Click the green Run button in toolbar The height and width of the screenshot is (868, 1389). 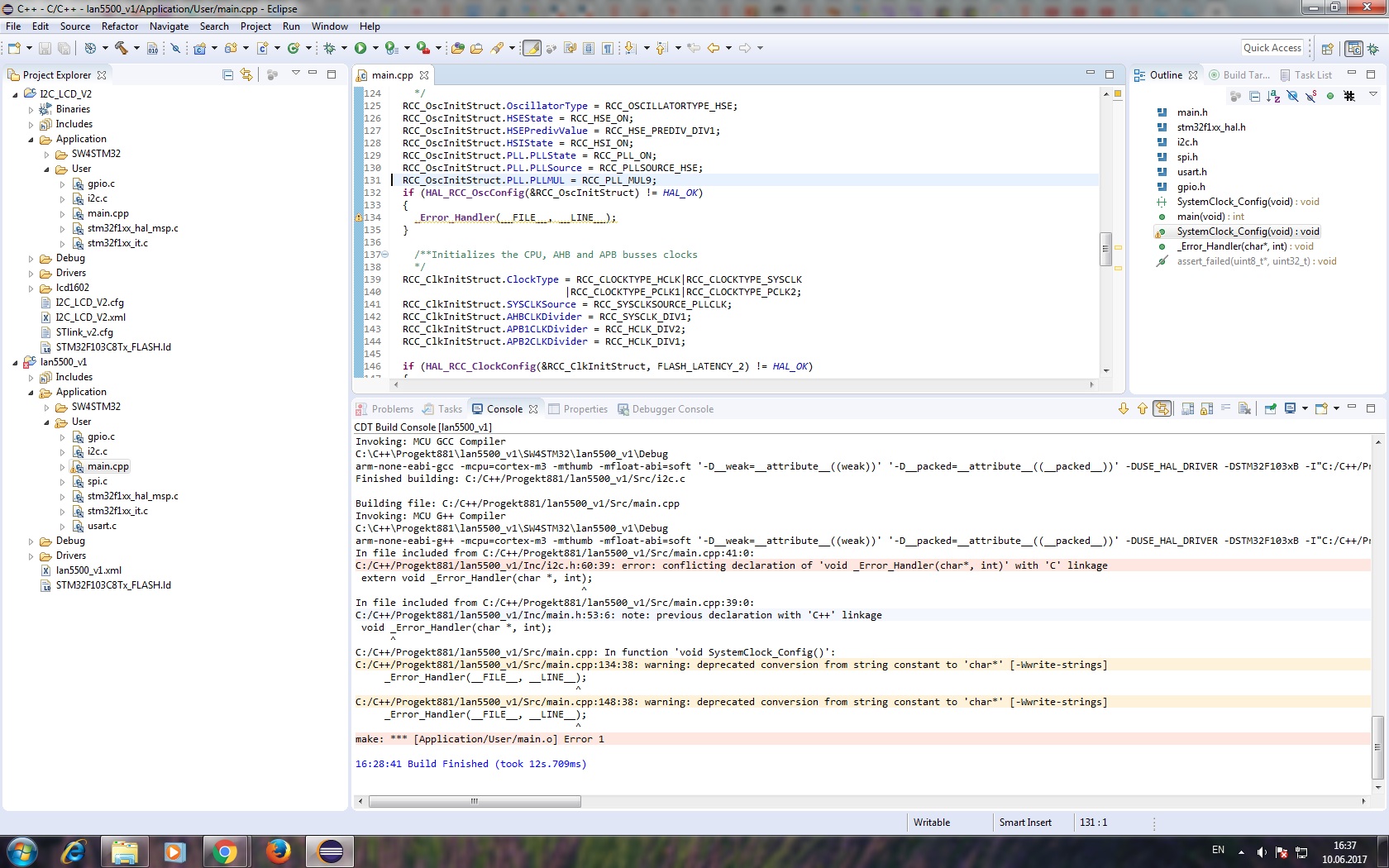[360, 48]
